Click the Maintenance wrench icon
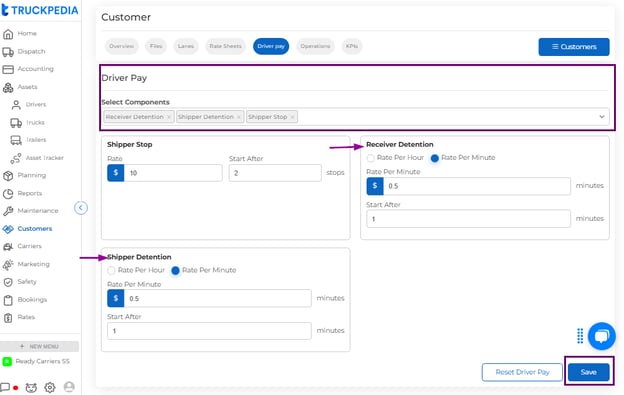The image size is (624, 395). point(8,211)
